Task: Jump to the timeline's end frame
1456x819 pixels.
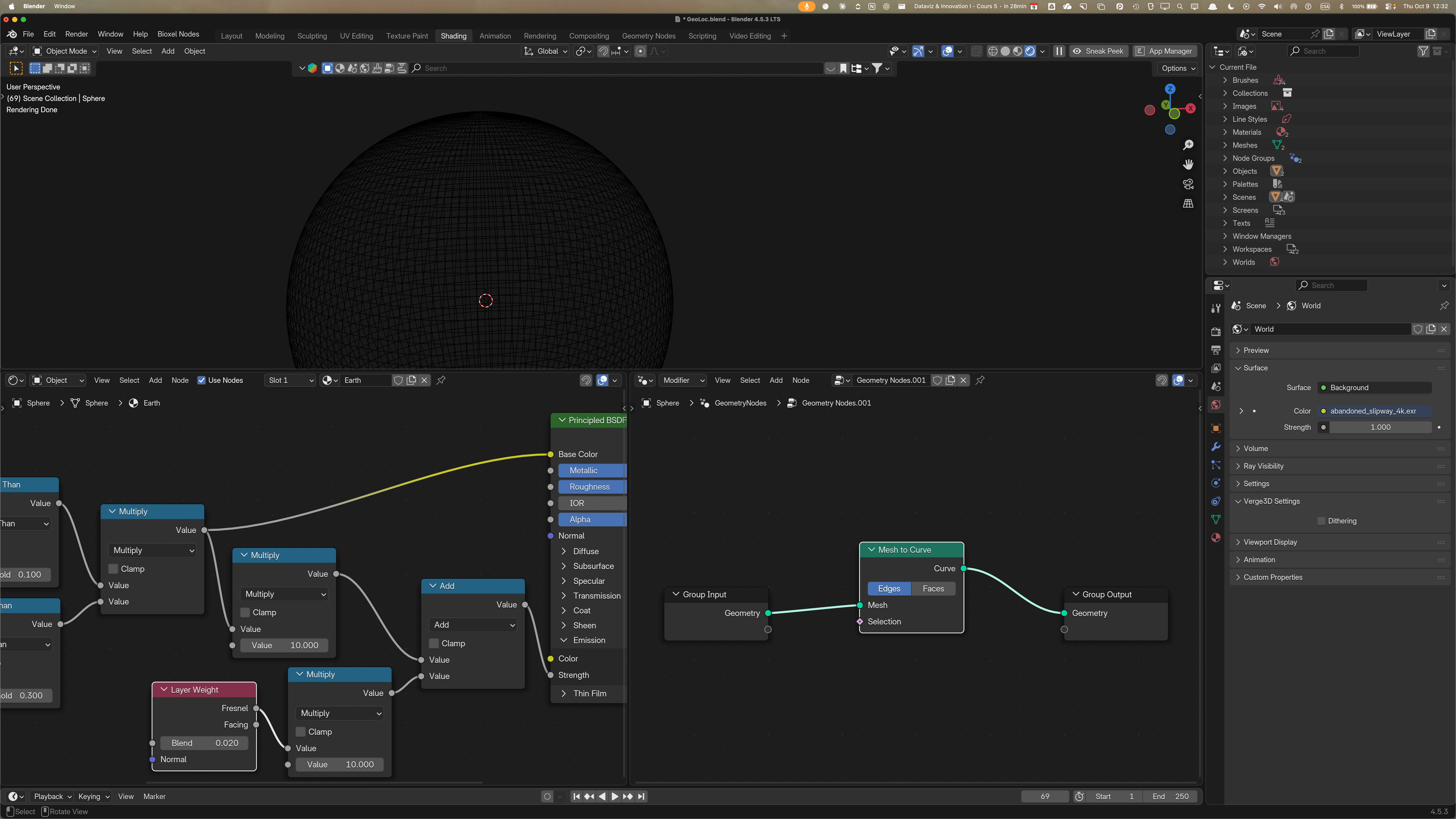Action: tap(641, 796)
